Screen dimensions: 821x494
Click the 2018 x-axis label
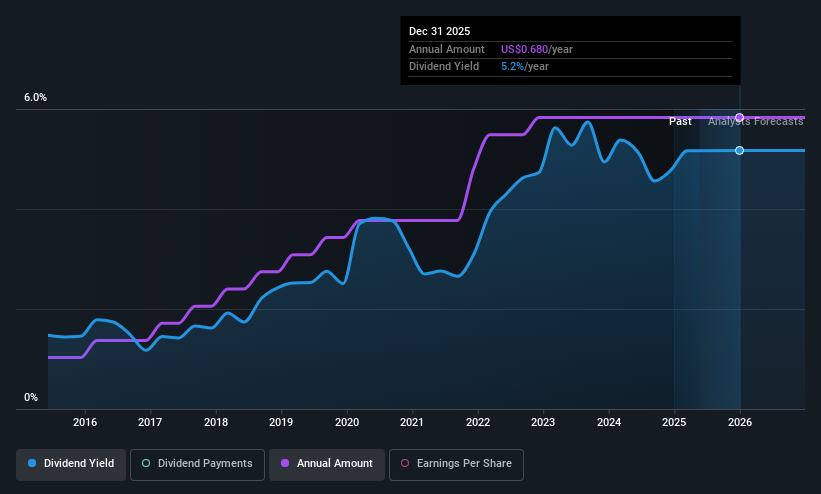pyautogui.click(x=216, y=422)
